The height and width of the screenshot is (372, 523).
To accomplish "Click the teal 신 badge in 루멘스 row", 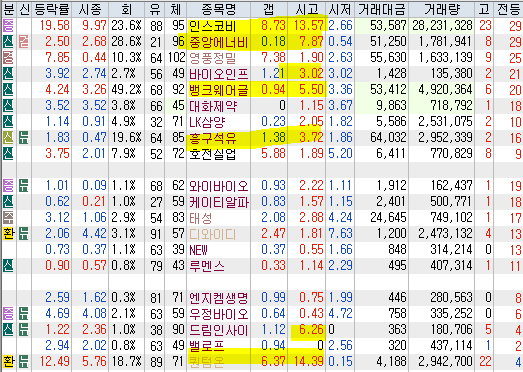I will coord(8,265).
